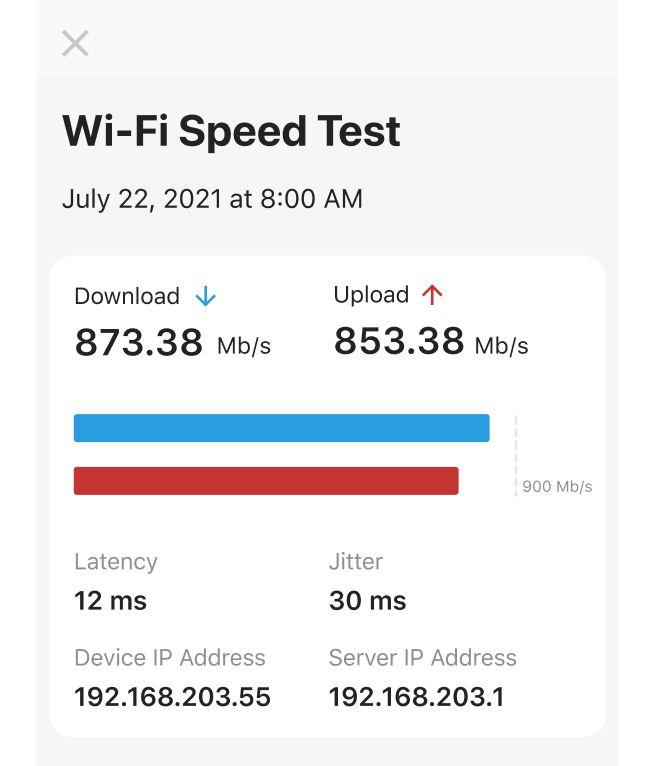Select server IP 192.168.203.1
The image size is (654, 766).
click(x=416, y=697)
